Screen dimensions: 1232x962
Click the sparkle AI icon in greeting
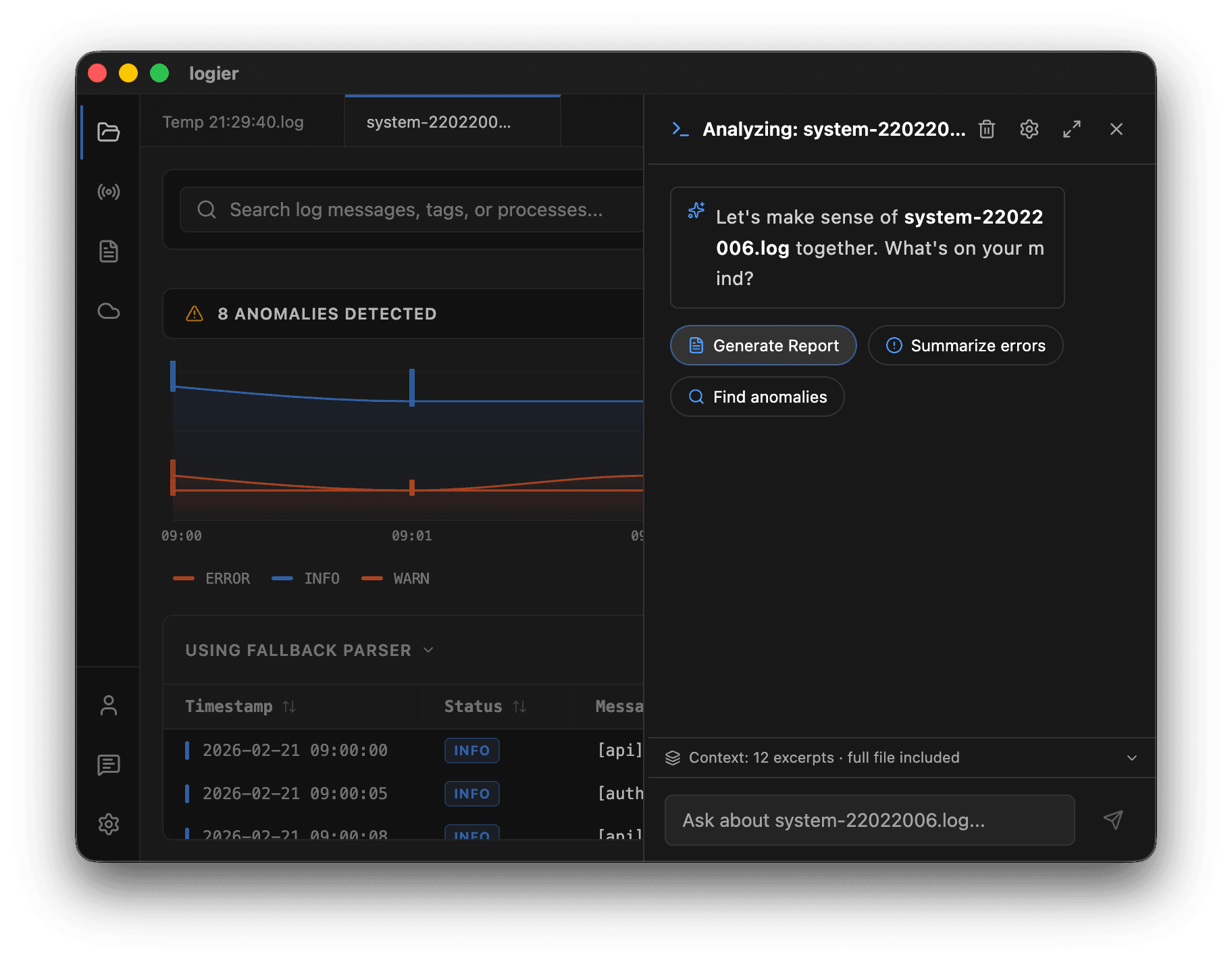coord(696,211)
